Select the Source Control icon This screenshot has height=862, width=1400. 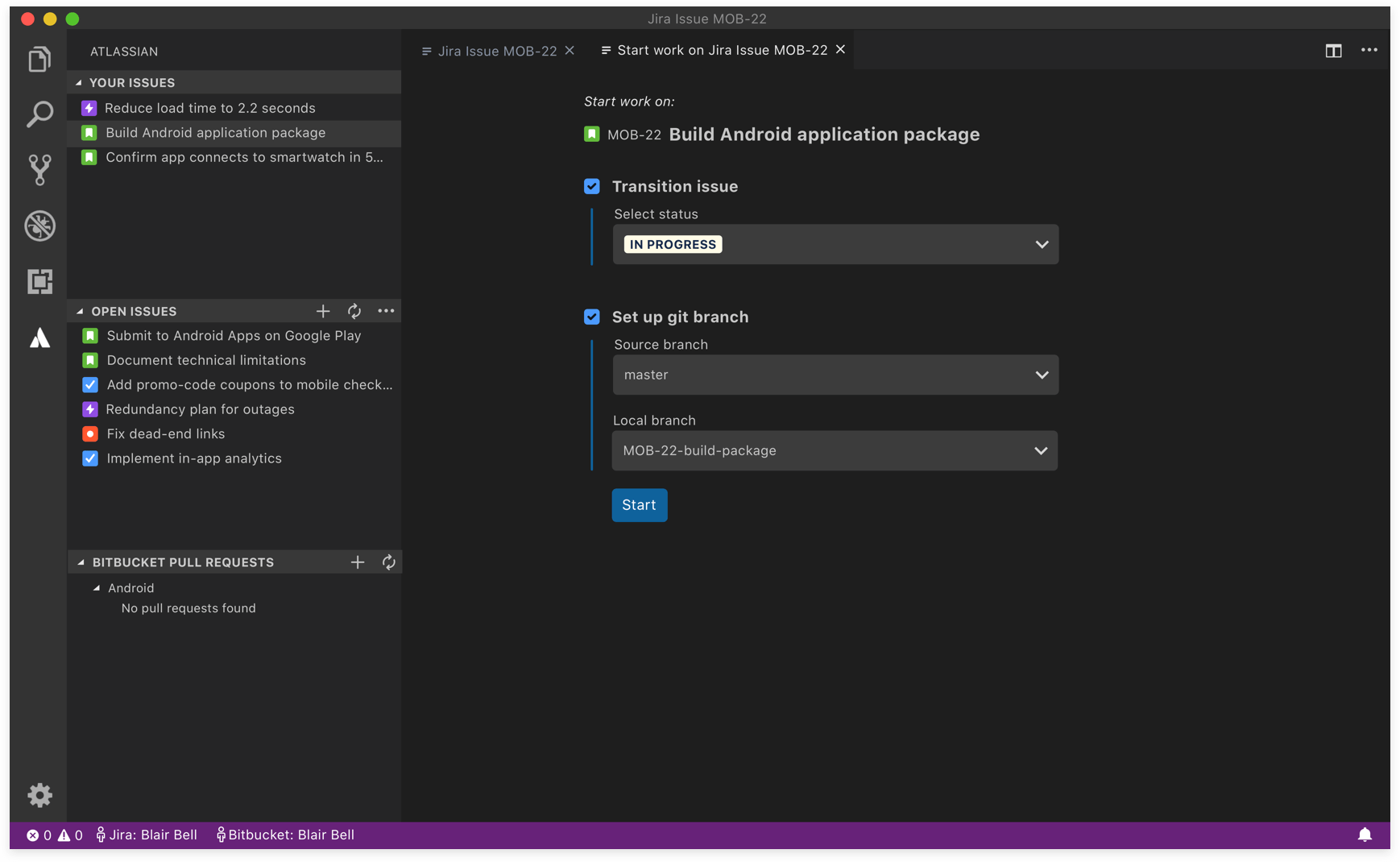pos(39,170)
